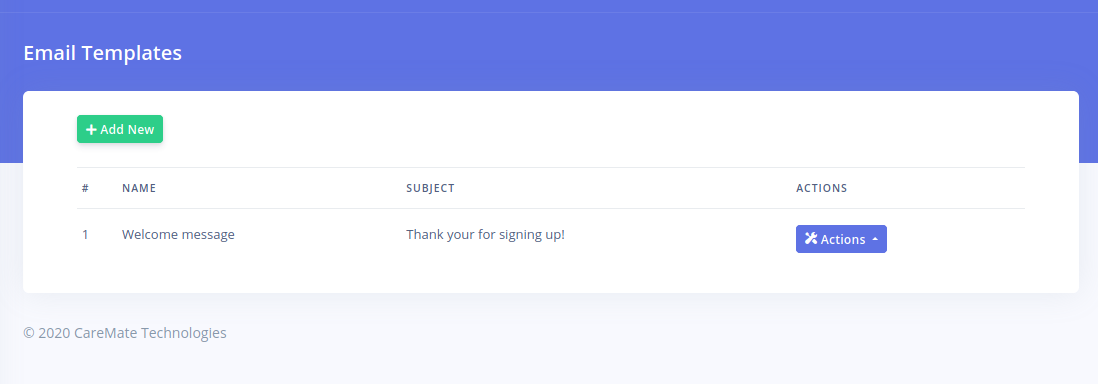Expand the small caret on Actions button
This screenshot has height=384, width=1098.
[875, 240]
